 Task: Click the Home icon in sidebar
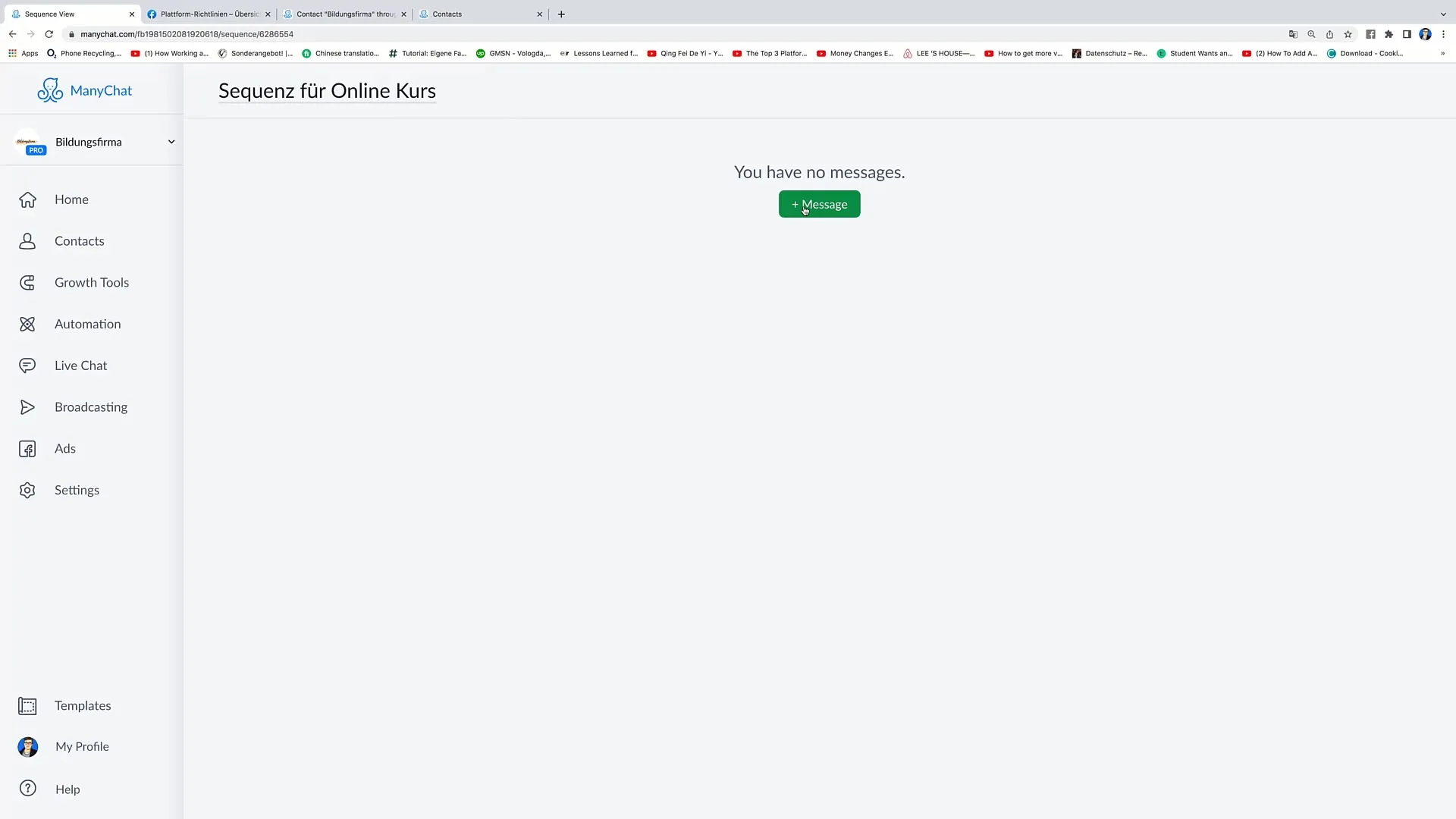tap(27, 199)
